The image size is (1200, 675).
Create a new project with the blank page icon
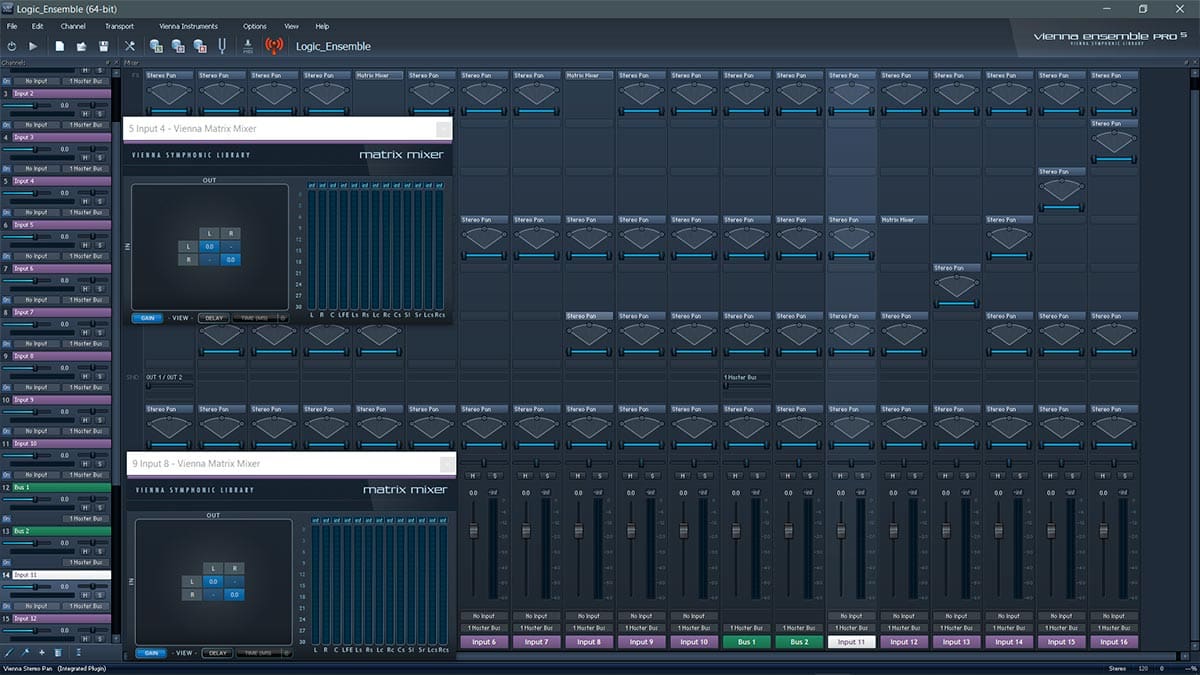coord(60,46)
